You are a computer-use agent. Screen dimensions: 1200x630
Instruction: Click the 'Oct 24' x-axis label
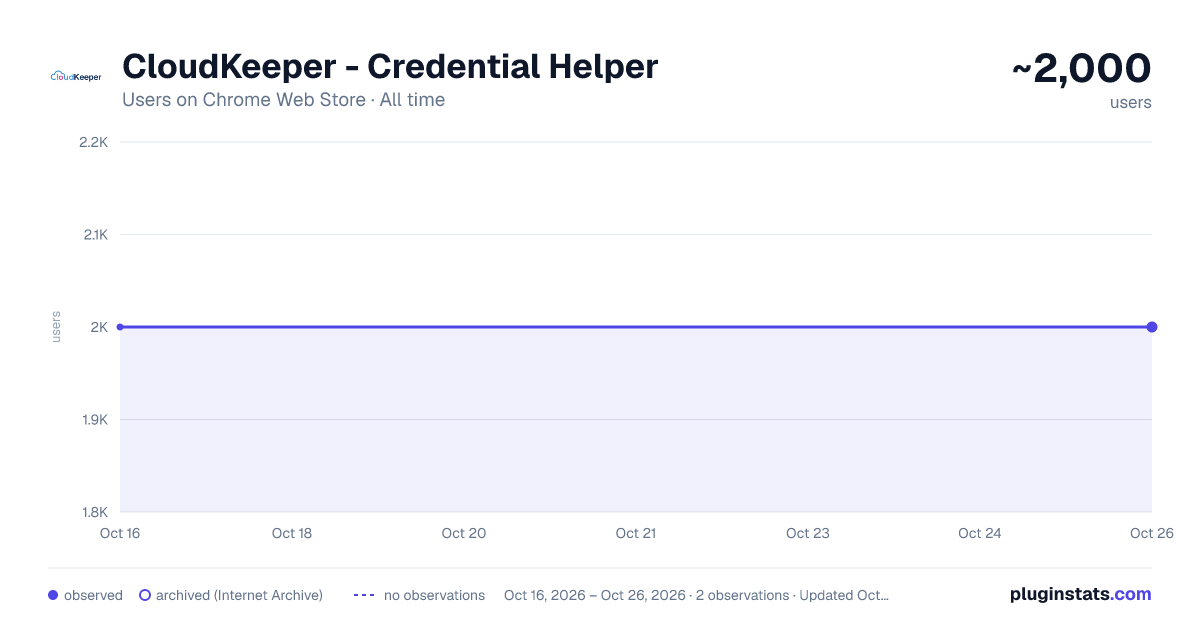(980, 533)
